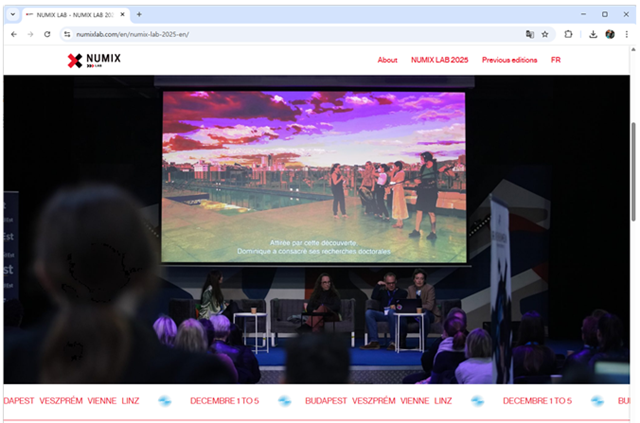Image resolution: width=640 pixels, height=423 pixels.
Task: Open the About menu item
Action: [387, 60]
